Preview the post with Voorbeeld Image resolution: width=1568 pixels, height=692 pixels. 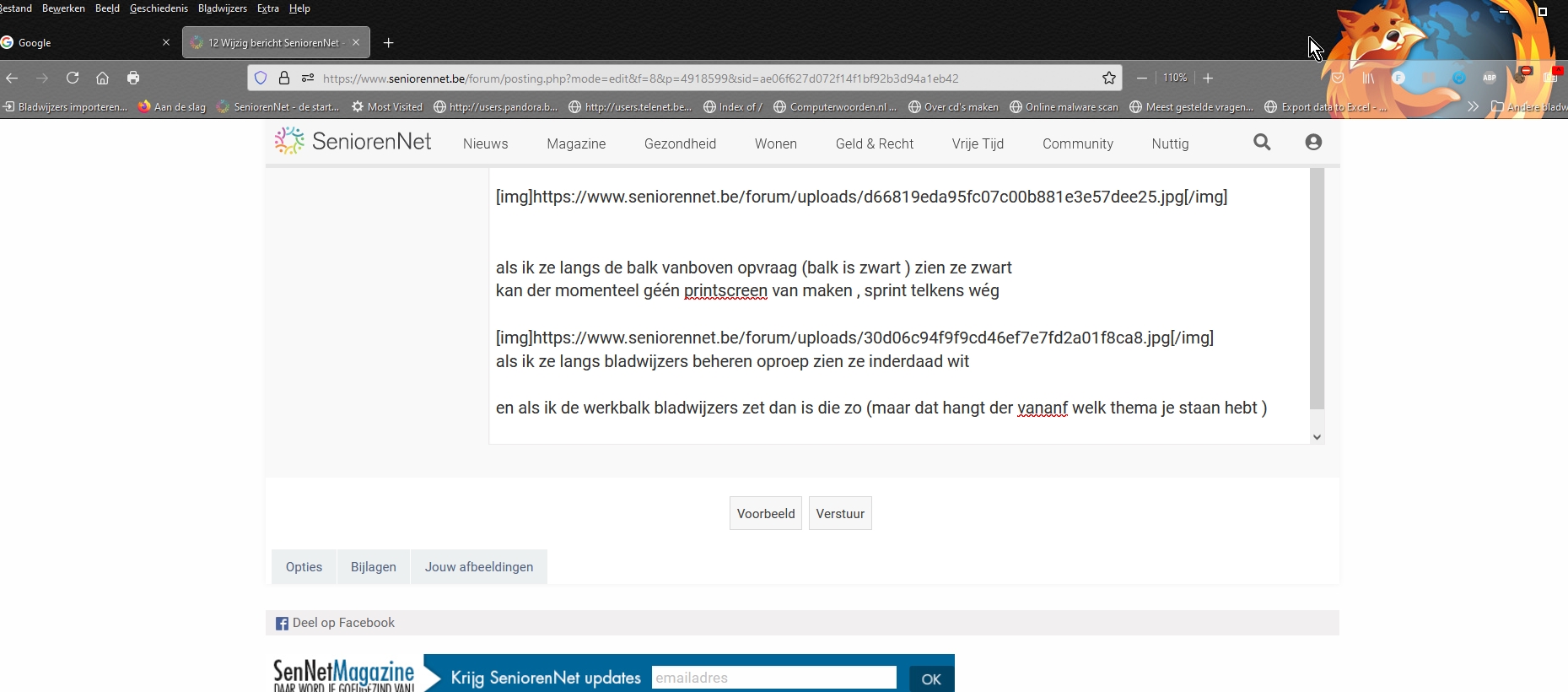point(766,513)
